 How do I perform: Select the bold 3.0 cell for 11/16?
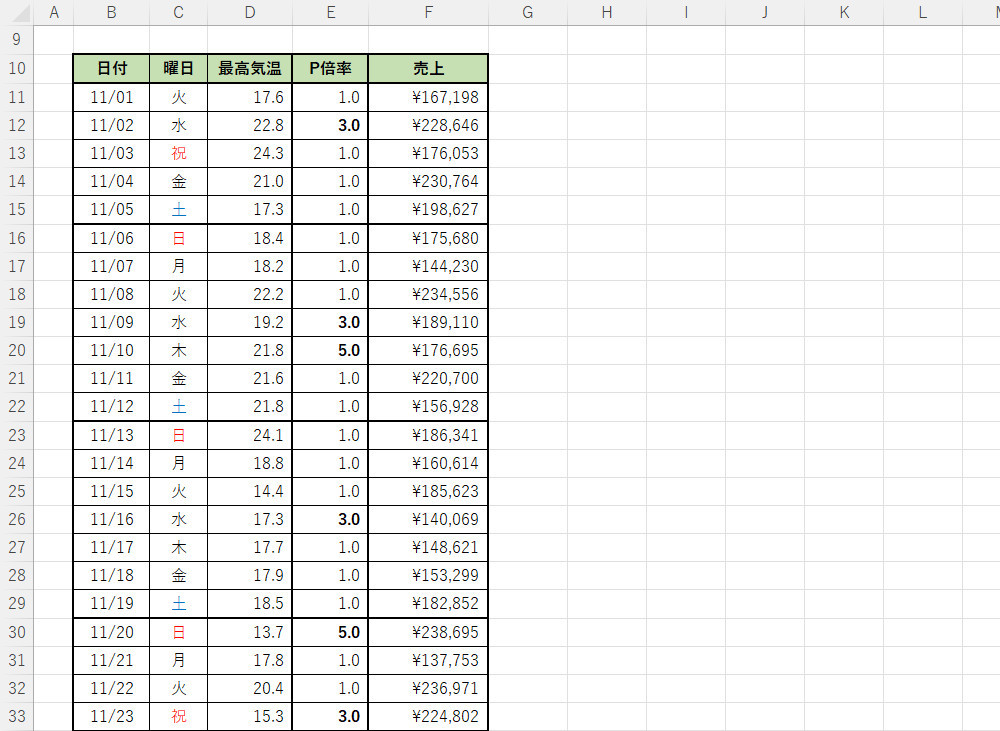330,519
